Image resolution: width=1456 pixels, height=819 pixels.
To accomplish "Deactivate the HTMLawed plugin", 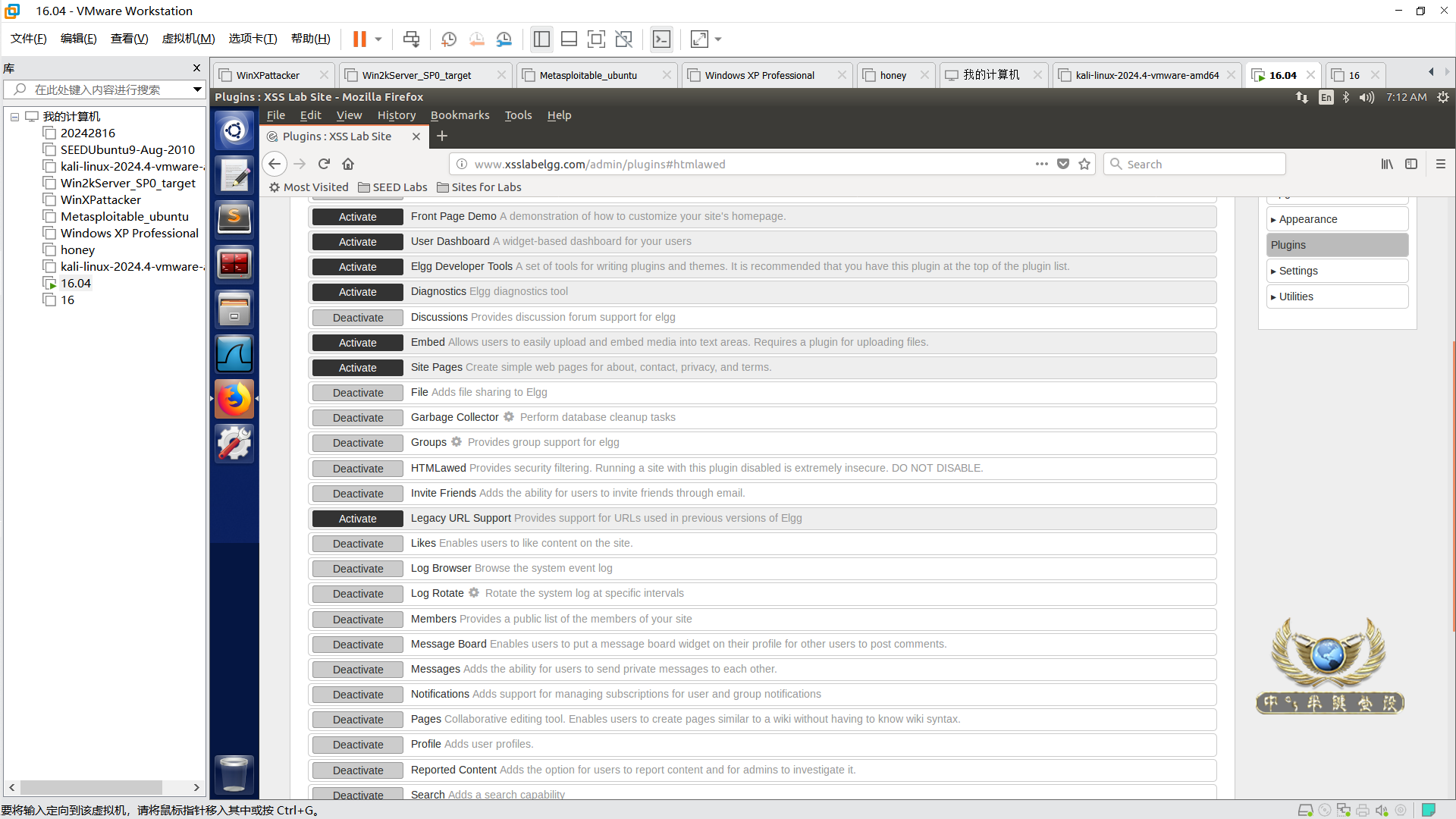I will coord(358,469).
